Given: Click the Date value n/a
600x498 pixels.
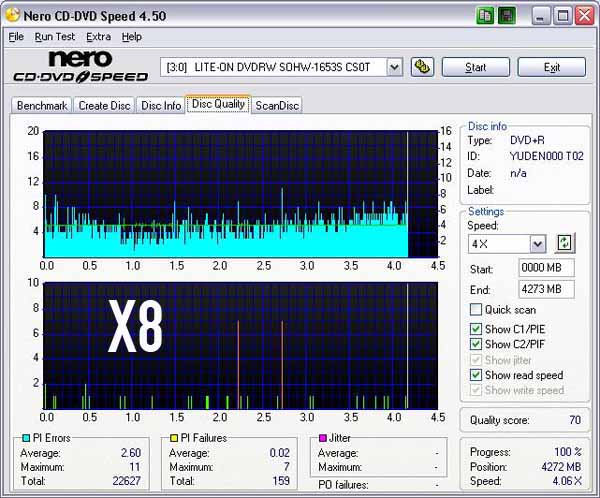Looking at the screenshot, I should (518, 173).
